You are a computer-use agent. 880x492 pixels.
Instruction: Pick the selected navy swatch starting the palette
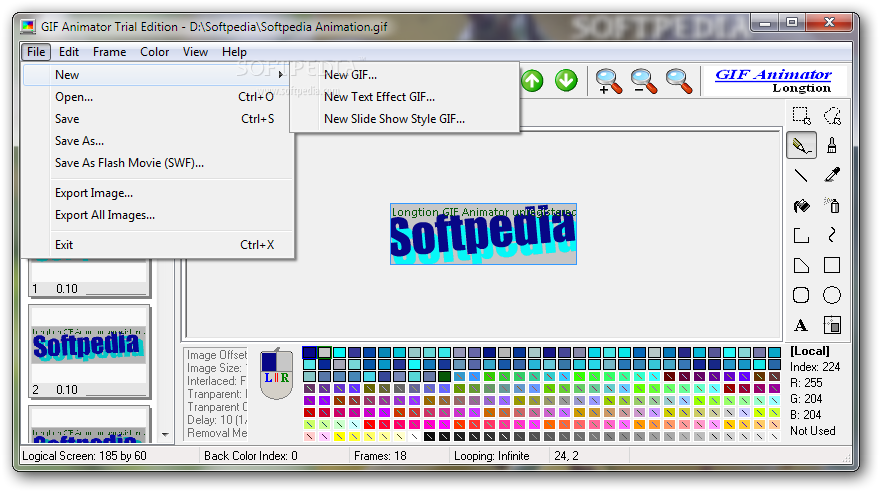pos(309,352)
